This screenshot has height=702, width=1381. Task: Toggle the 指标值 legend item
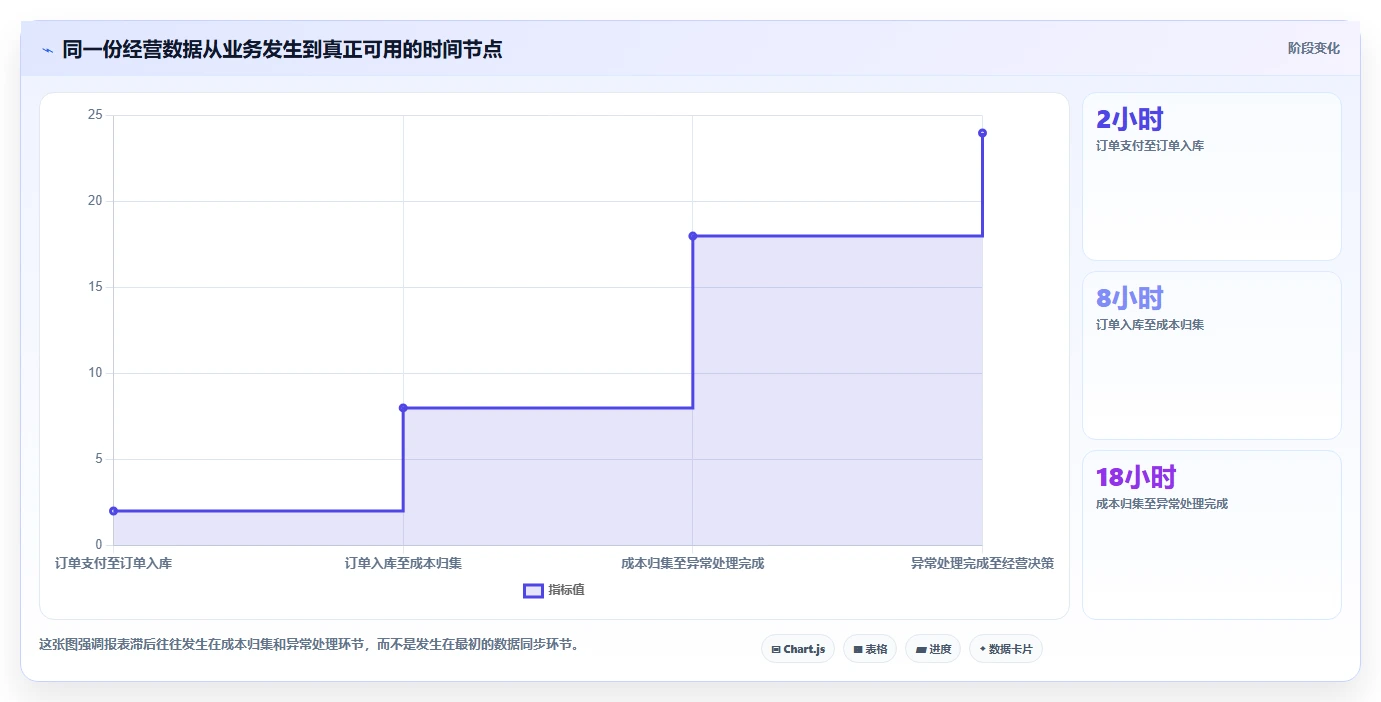point(554,590)
